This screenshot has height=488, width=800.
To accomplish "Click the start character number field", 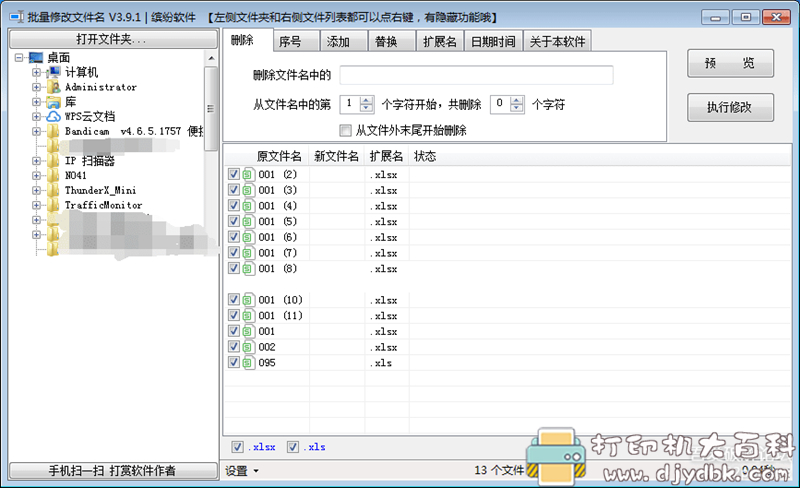I will click(x=350, y=104).
